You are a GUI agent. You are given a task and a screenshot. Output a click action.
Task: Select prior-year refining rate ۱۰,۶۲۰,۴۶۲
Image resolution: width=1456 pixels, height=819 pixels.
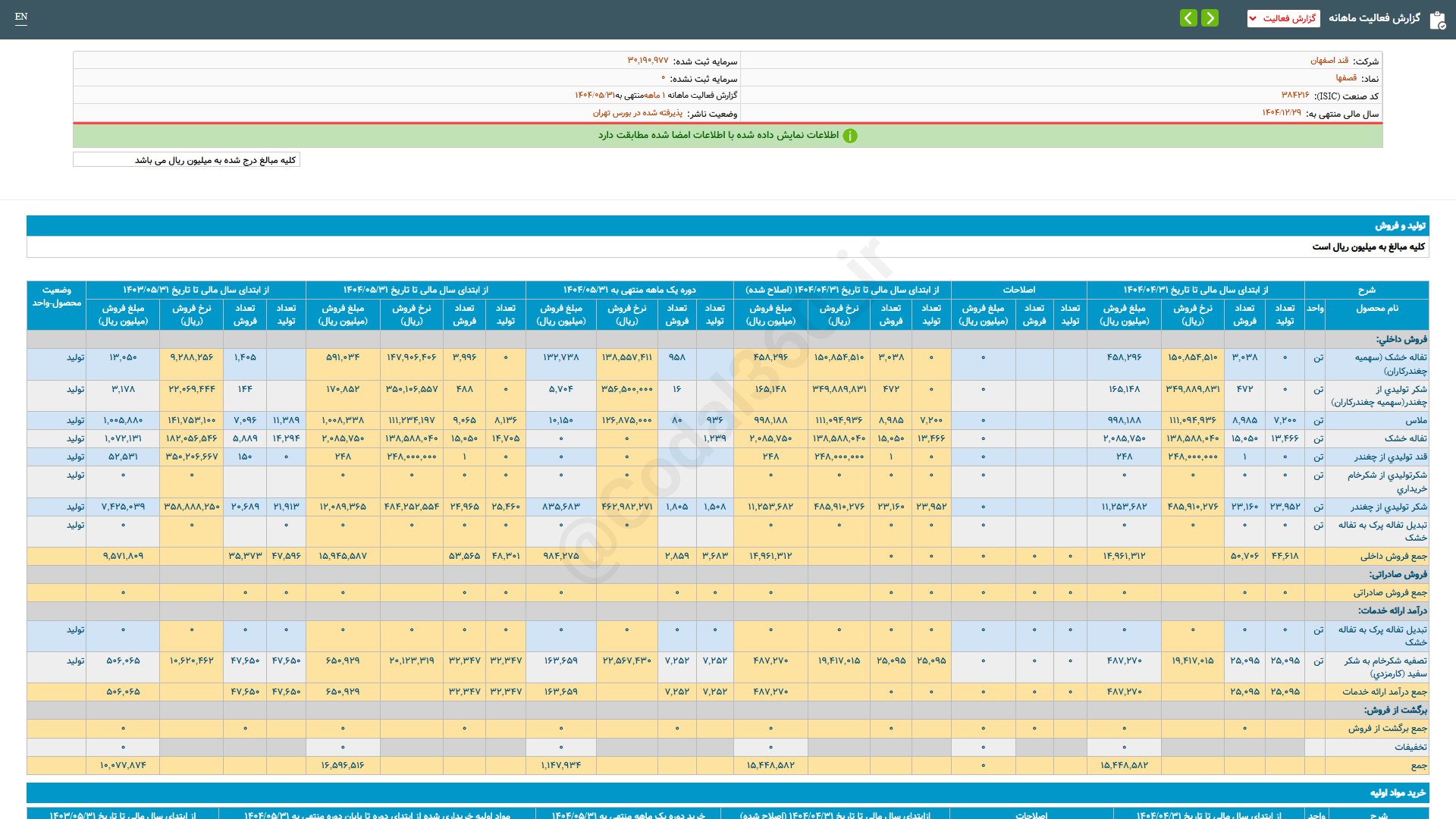point(191,661)
